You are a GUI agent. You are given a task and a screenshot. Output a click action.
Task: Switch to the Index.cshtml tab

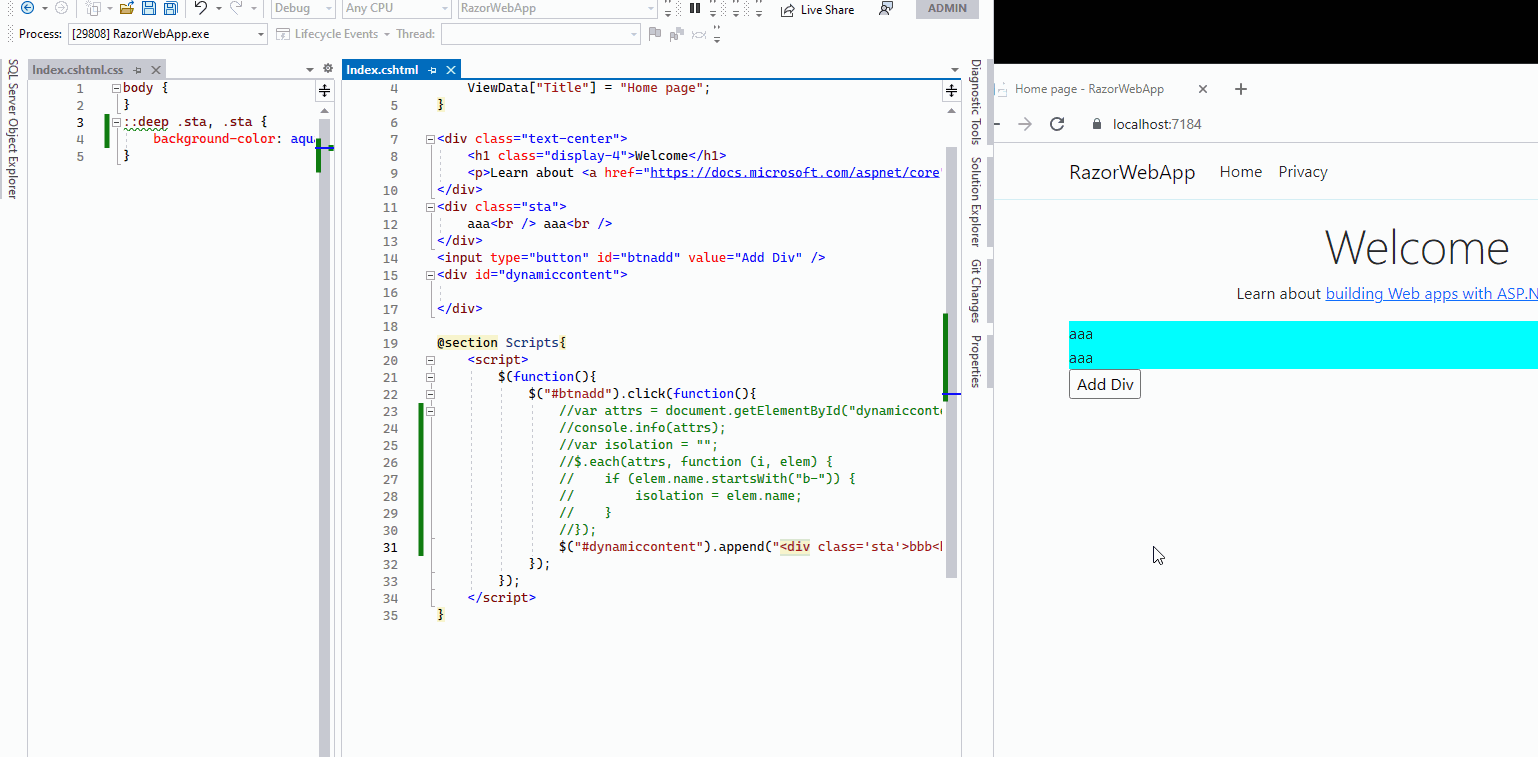[382, 70]
